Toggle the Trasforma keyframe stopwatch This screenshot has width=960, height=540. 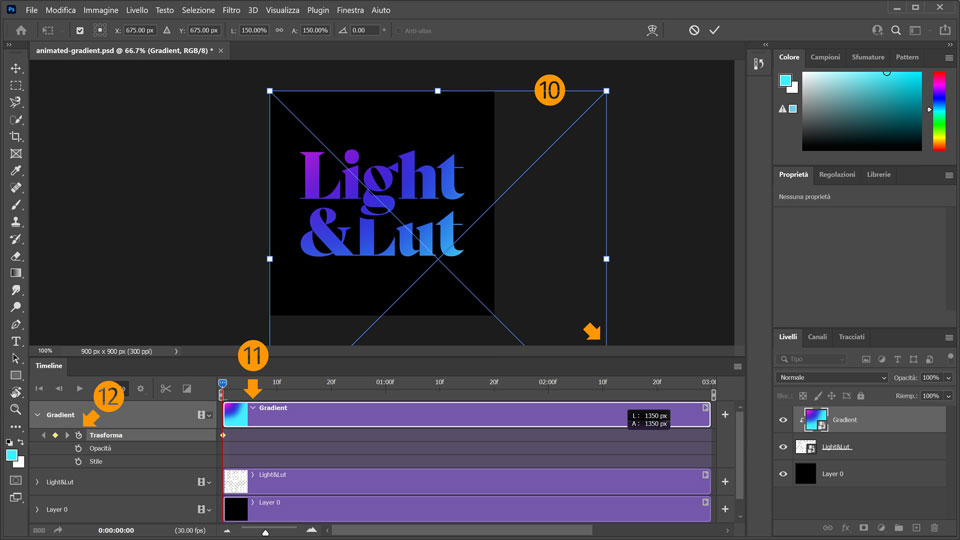click(x=78, y=435)
